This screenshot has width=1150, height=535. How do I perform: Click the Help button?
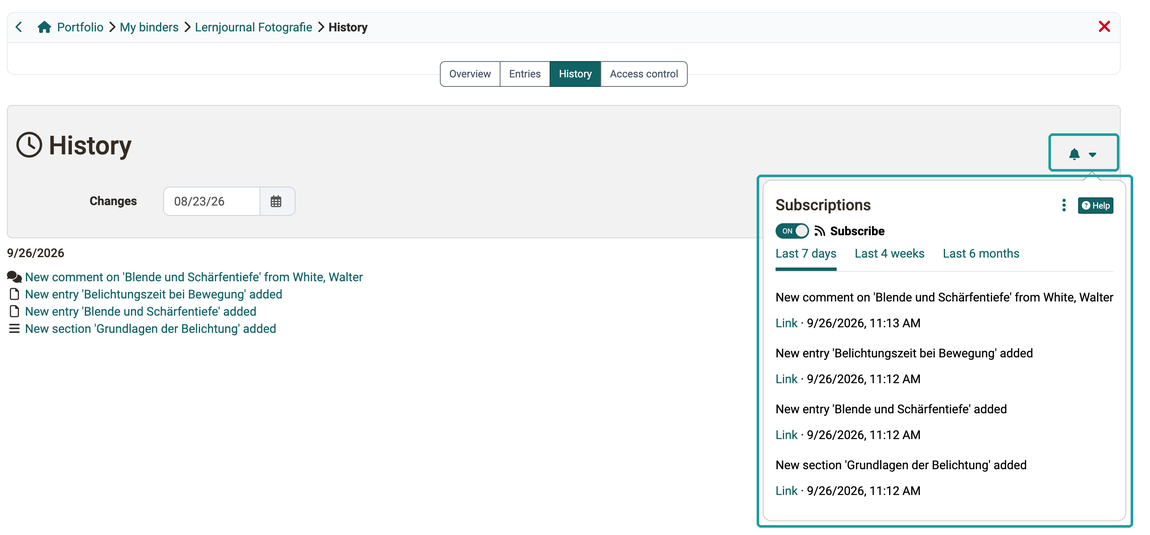click(1096, 205)
